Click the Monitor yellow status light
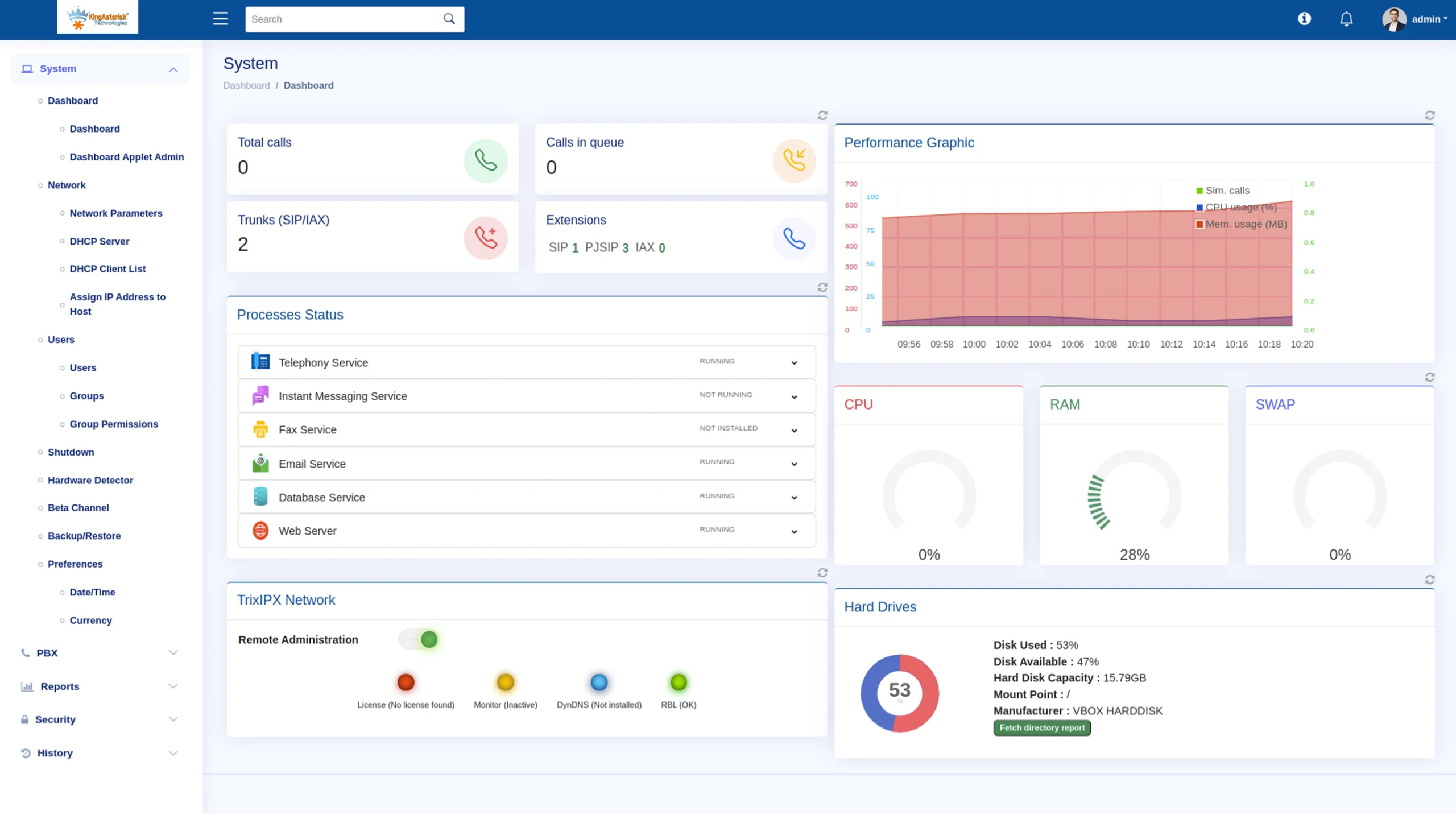This screenshot has height=819, width=1456. (506, 682)
